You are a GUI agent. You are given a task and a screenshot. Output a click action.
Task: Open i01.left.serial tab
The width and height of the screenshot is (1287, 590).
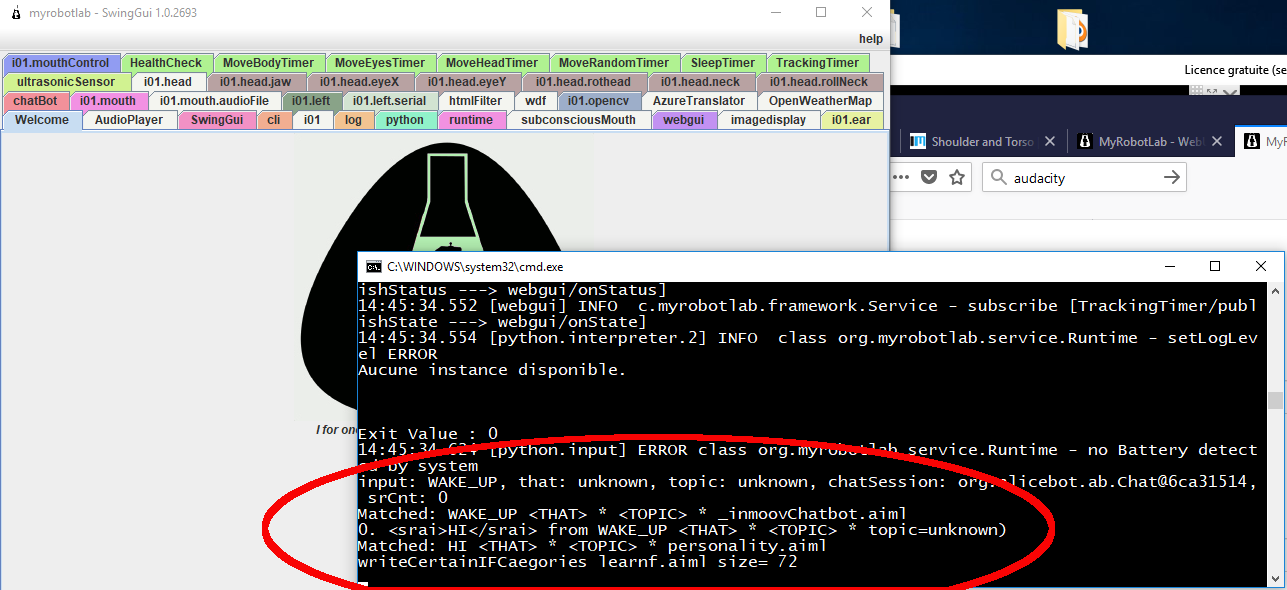pyautogui.click(x=390, y=101)
